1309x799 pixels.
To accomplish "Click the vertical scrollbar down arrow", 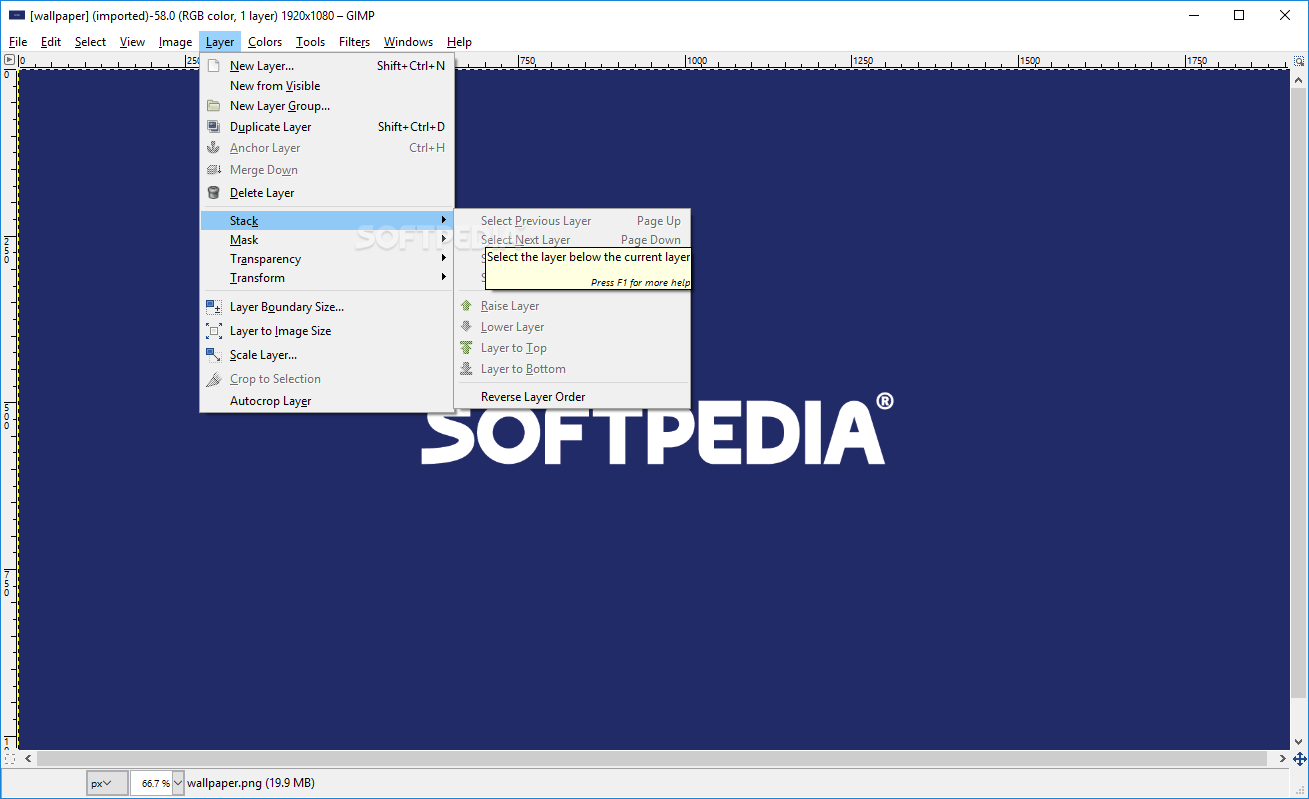I will (1300, 743).
